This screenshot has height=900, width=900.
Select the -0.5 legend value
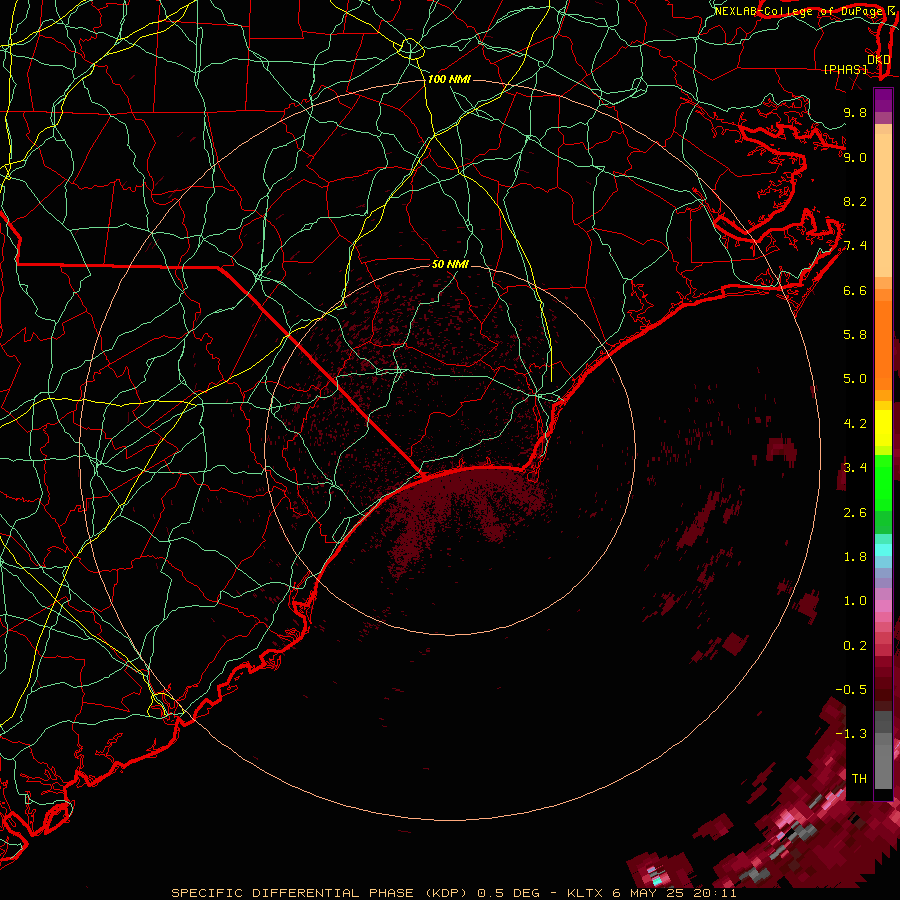point(851,690)
